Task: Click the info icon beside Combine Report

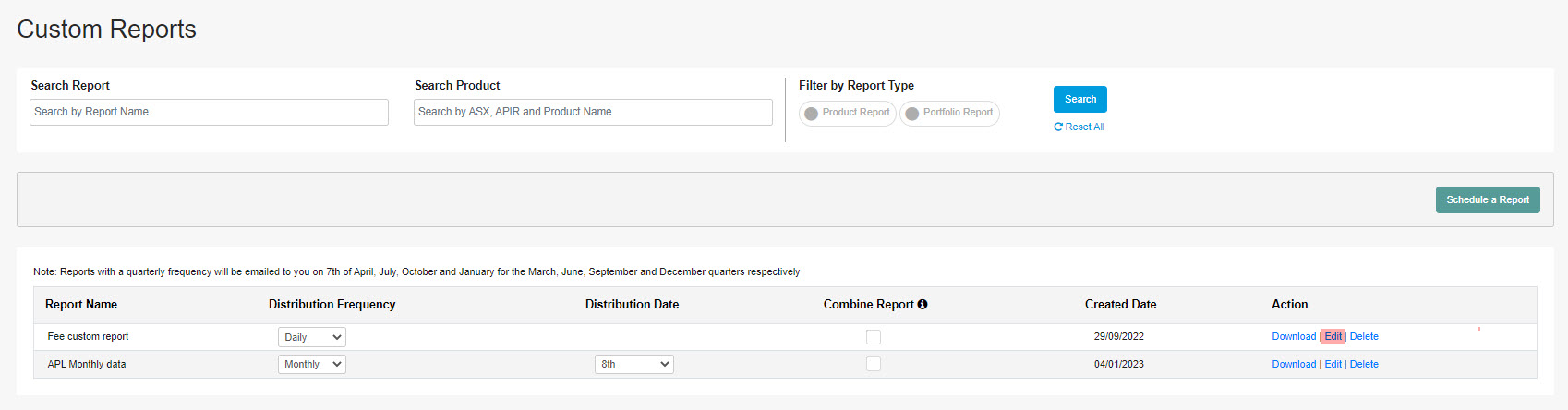Action: click(x=923, y=304)
